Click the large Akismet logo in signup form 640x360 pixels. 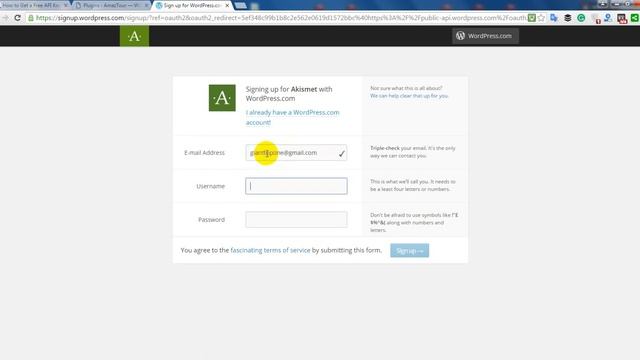click(x=222, y=98)
